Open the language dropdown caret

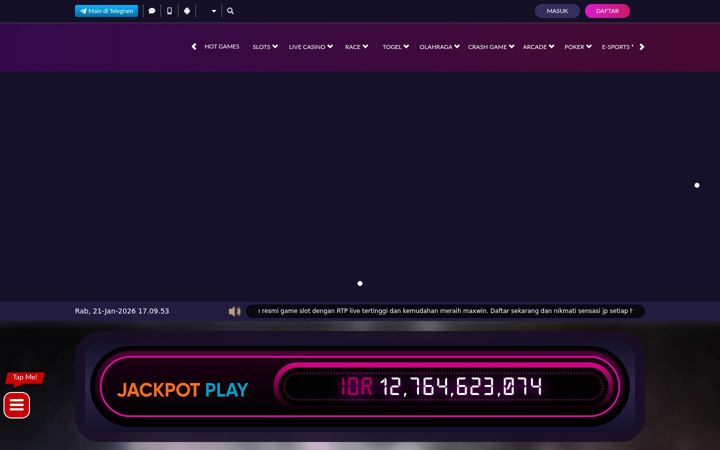(214, 11)
